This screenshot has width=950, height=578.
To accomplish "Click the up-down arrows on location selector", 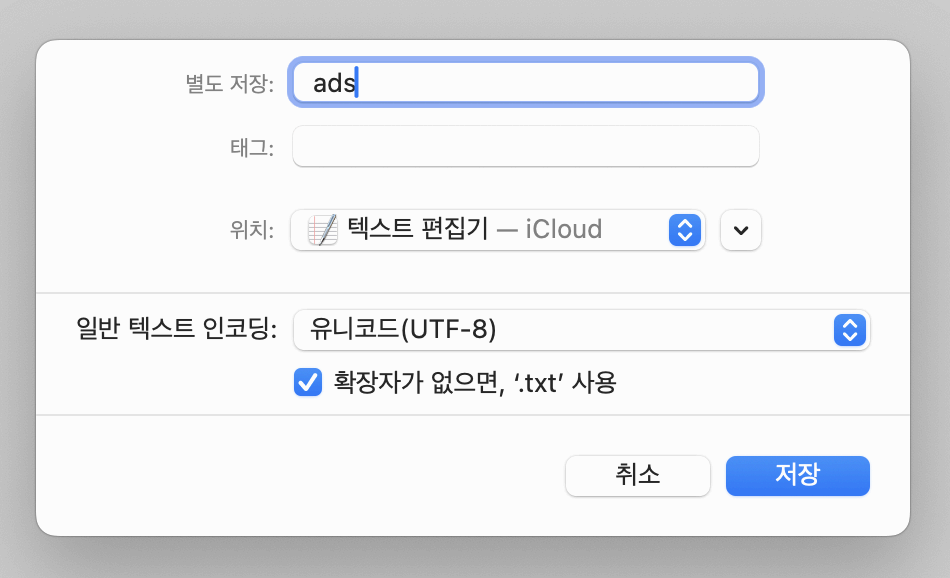I will click(x=685, y=230).
